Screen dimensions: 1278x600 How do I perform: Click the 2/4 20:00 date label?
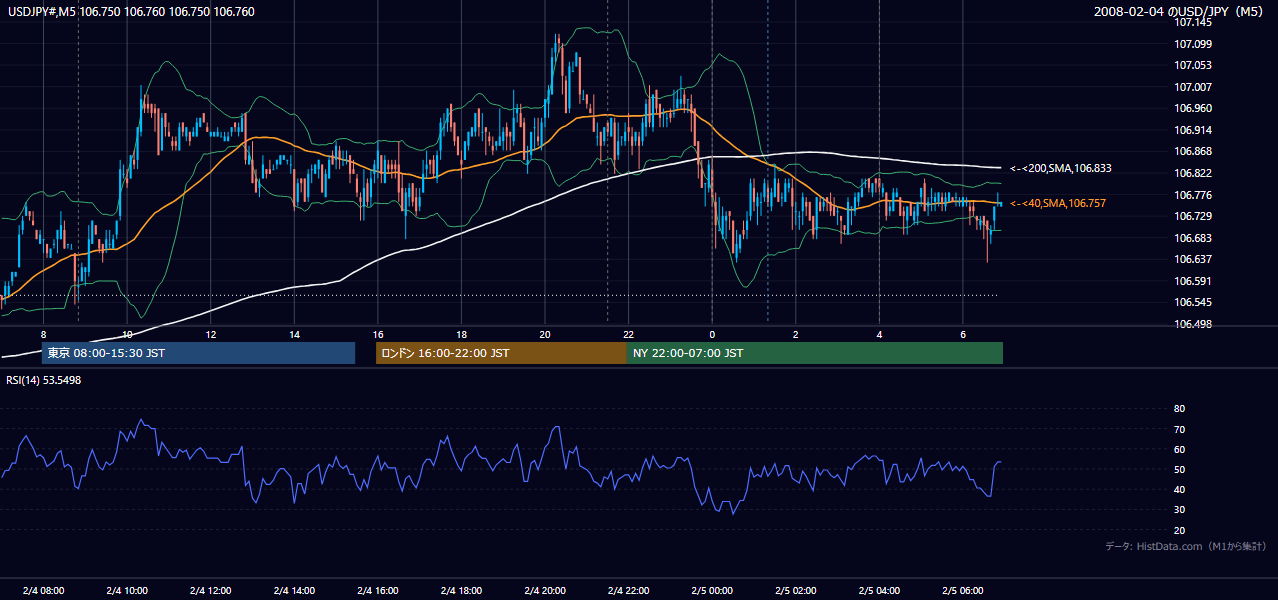[x=544, y=590]
